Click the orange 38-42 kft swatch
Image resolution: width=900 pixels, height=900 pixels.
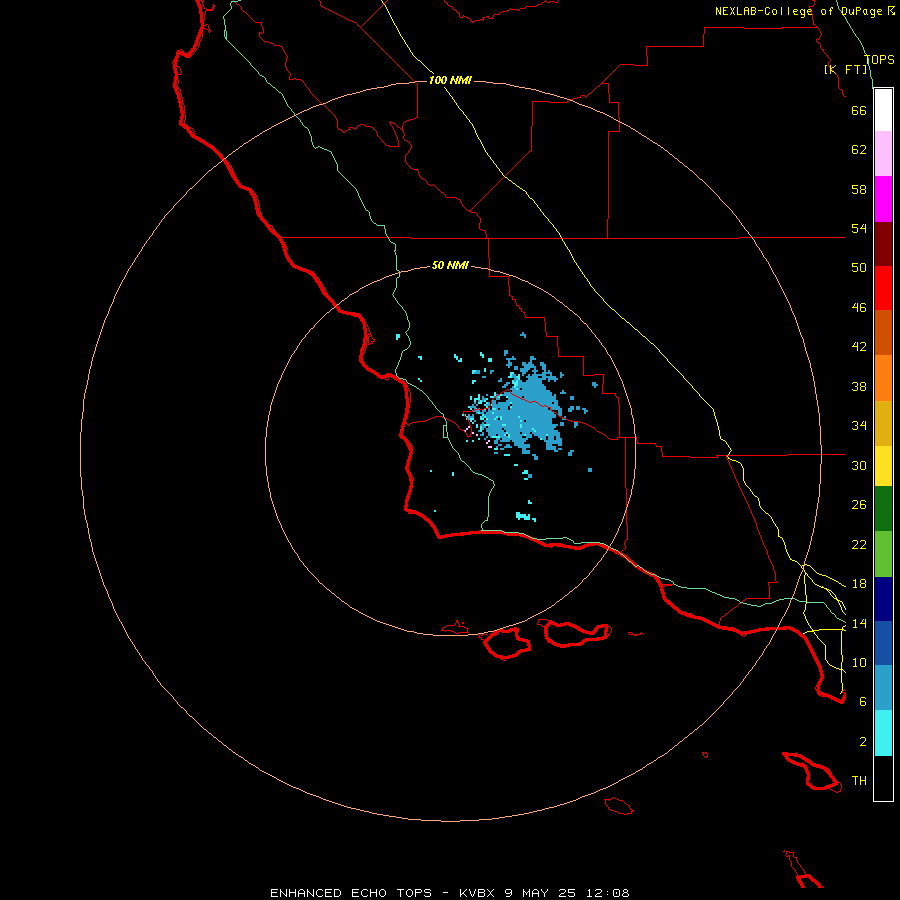tap(883, 378)
